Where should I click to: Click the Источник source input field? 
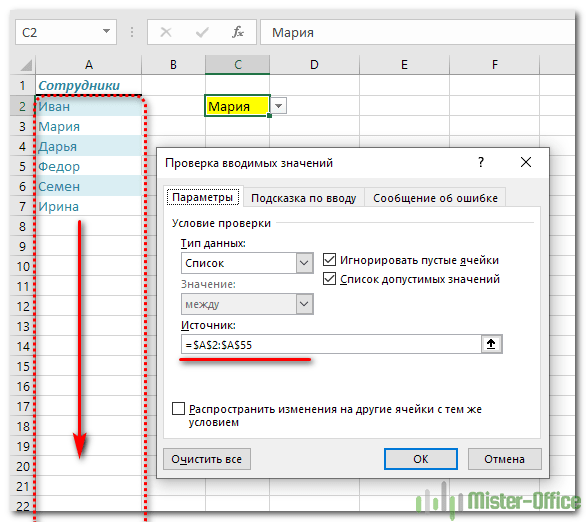(x=331, y=344)
